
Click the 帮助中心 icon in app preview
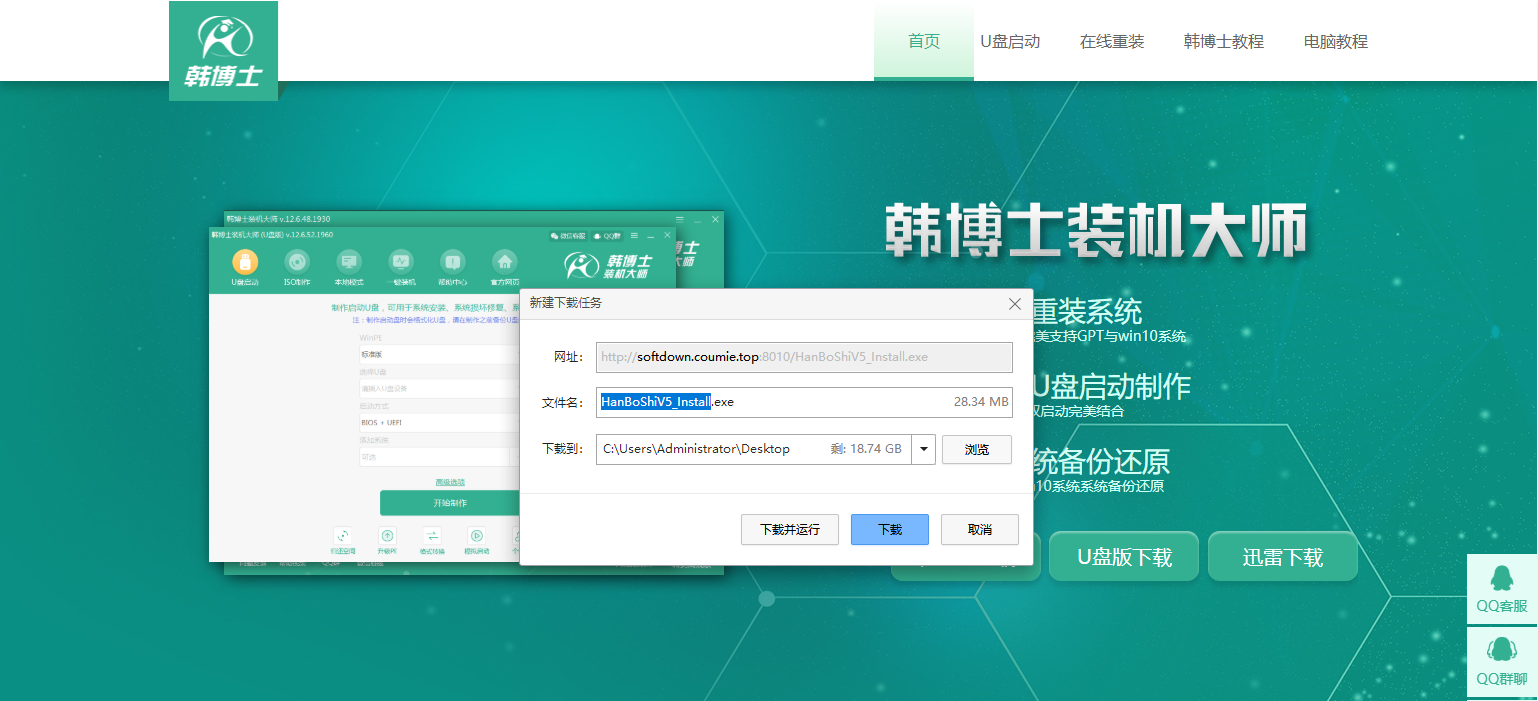pos(453,262)
